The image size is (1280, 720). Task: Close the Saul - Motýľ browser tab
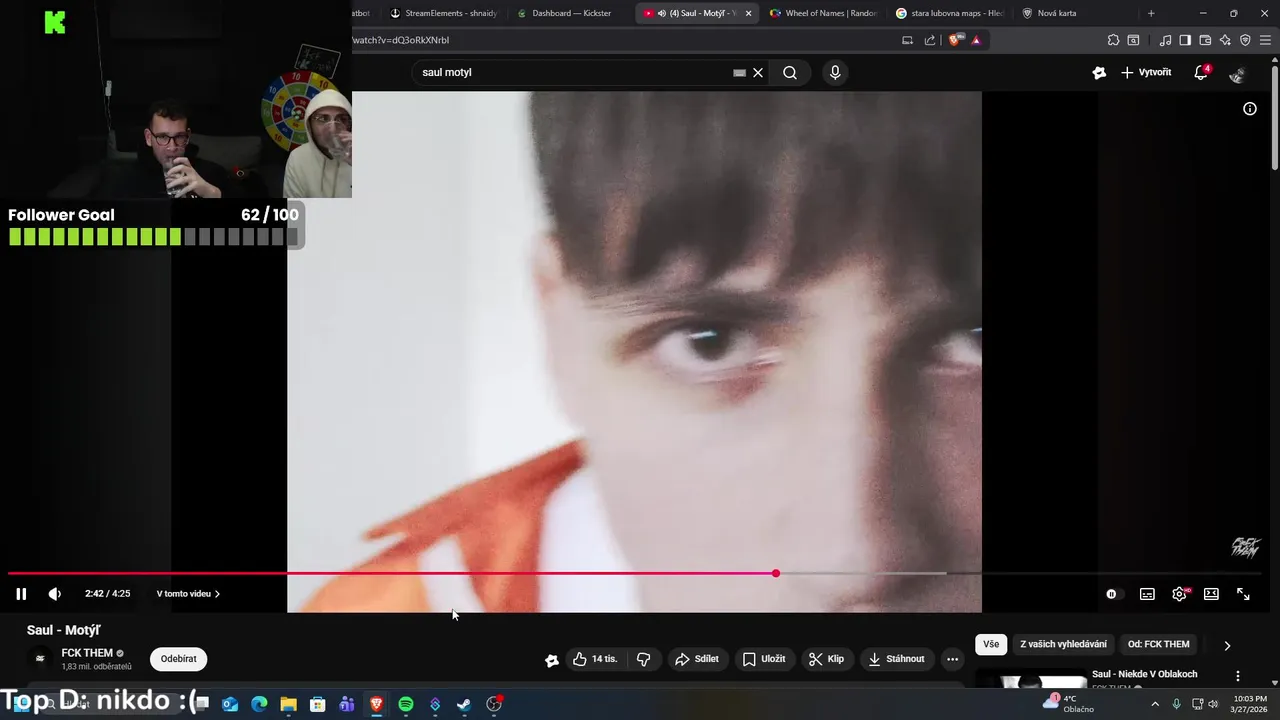(x=748, y=13)
